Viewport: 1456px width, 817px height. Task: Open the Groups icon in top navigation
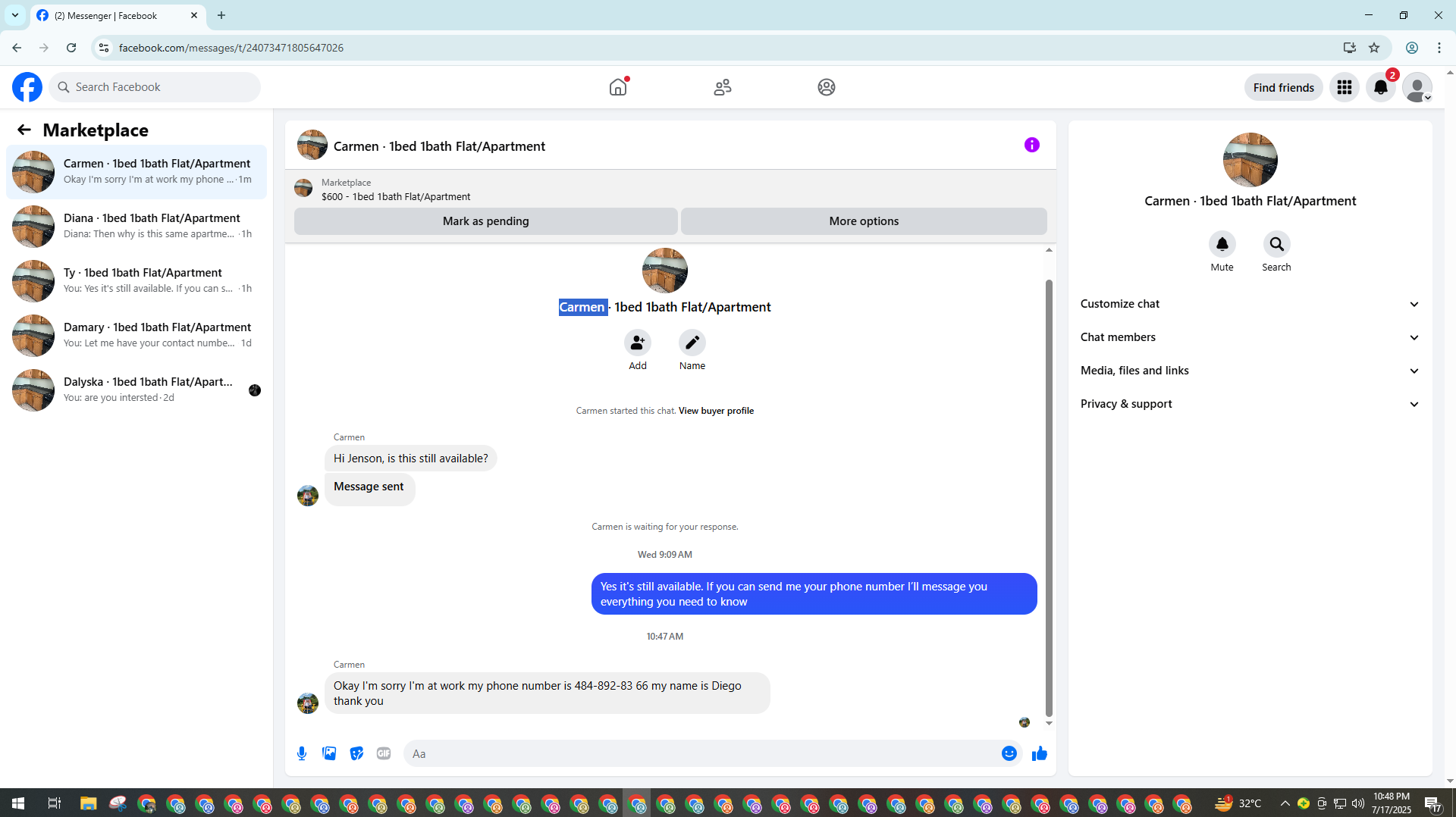(827, 87)
